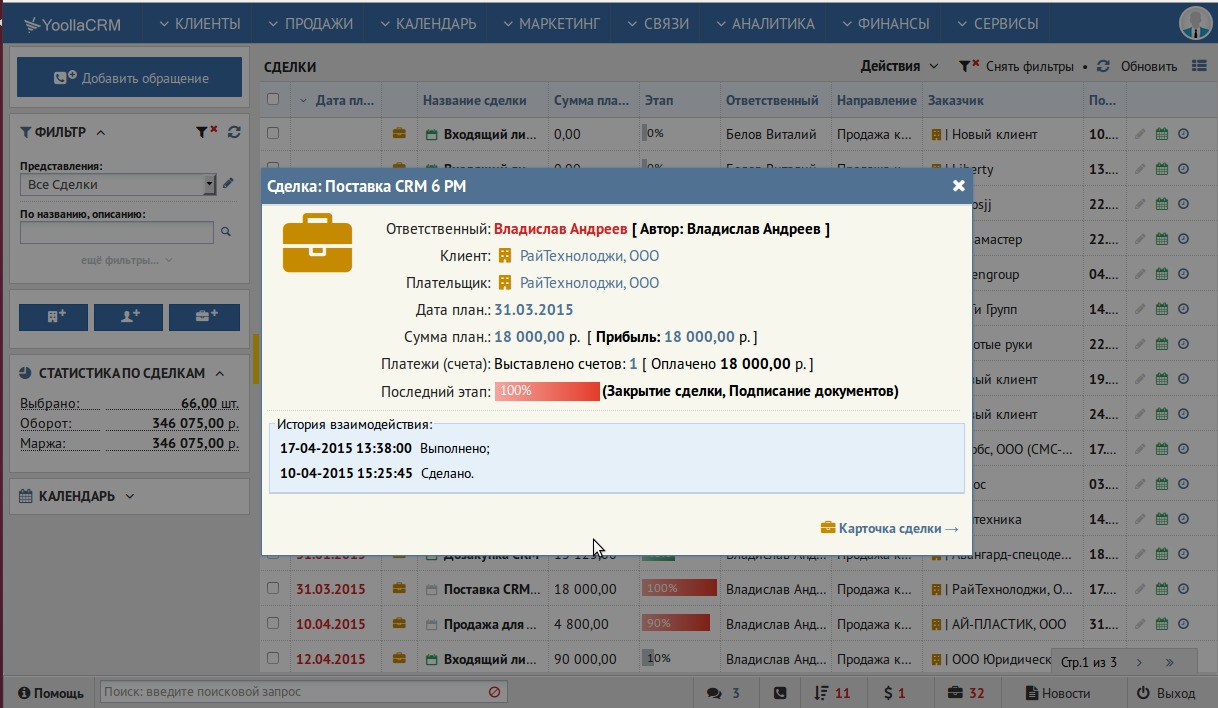The height and width of the screenshot is (708, 1218).
Task: Open chat messages indicator showing 3
Action: tap(724, 692)
